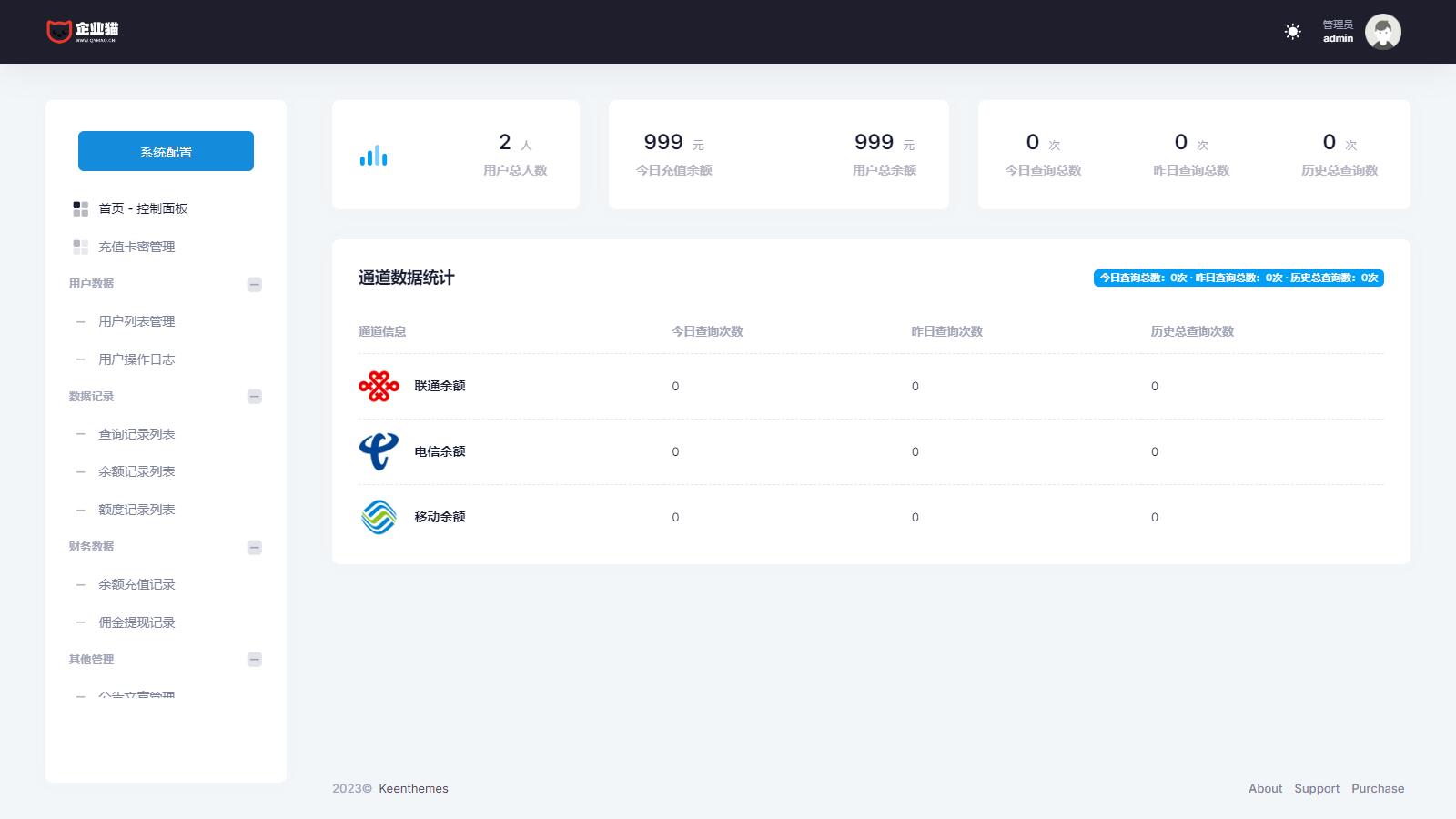The width and height of the screenshot is (1456, 819).
Task: Click the 企业猫 logo in header
Action: 83,32
